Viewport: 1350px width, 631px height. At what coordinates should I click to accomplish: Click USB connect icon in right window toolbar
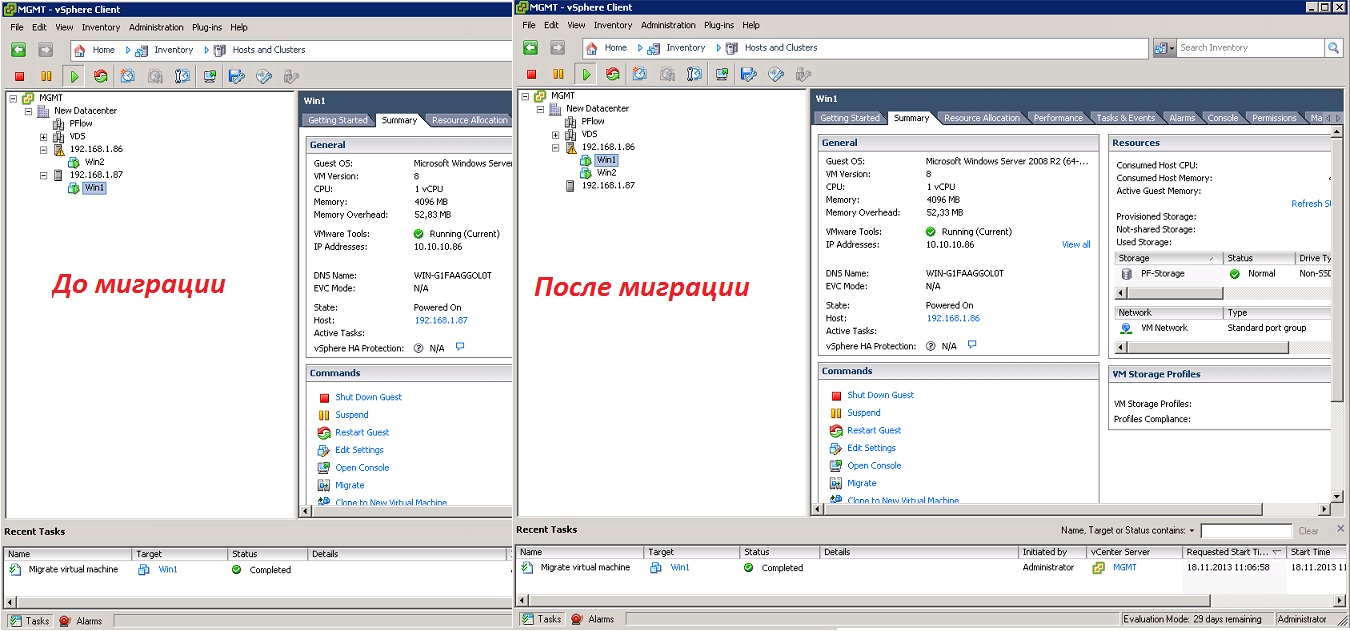click(803, 74)
